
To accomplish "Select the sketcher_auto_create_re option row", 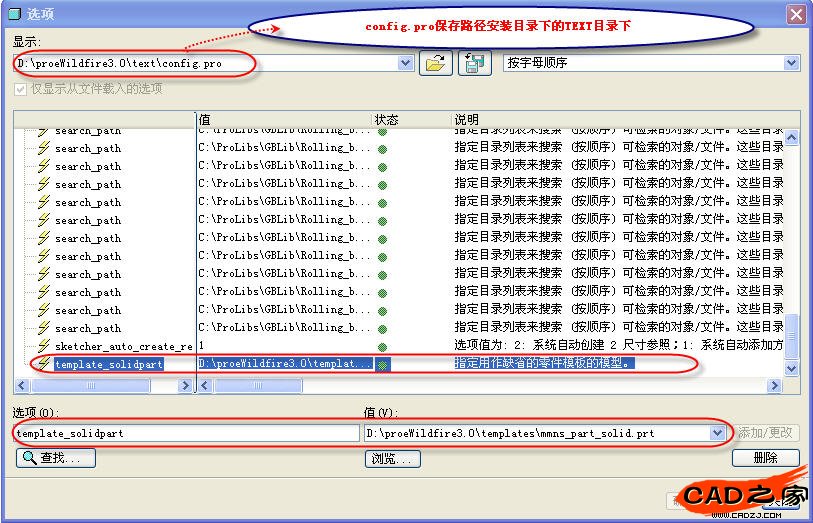I will (123, 346).
